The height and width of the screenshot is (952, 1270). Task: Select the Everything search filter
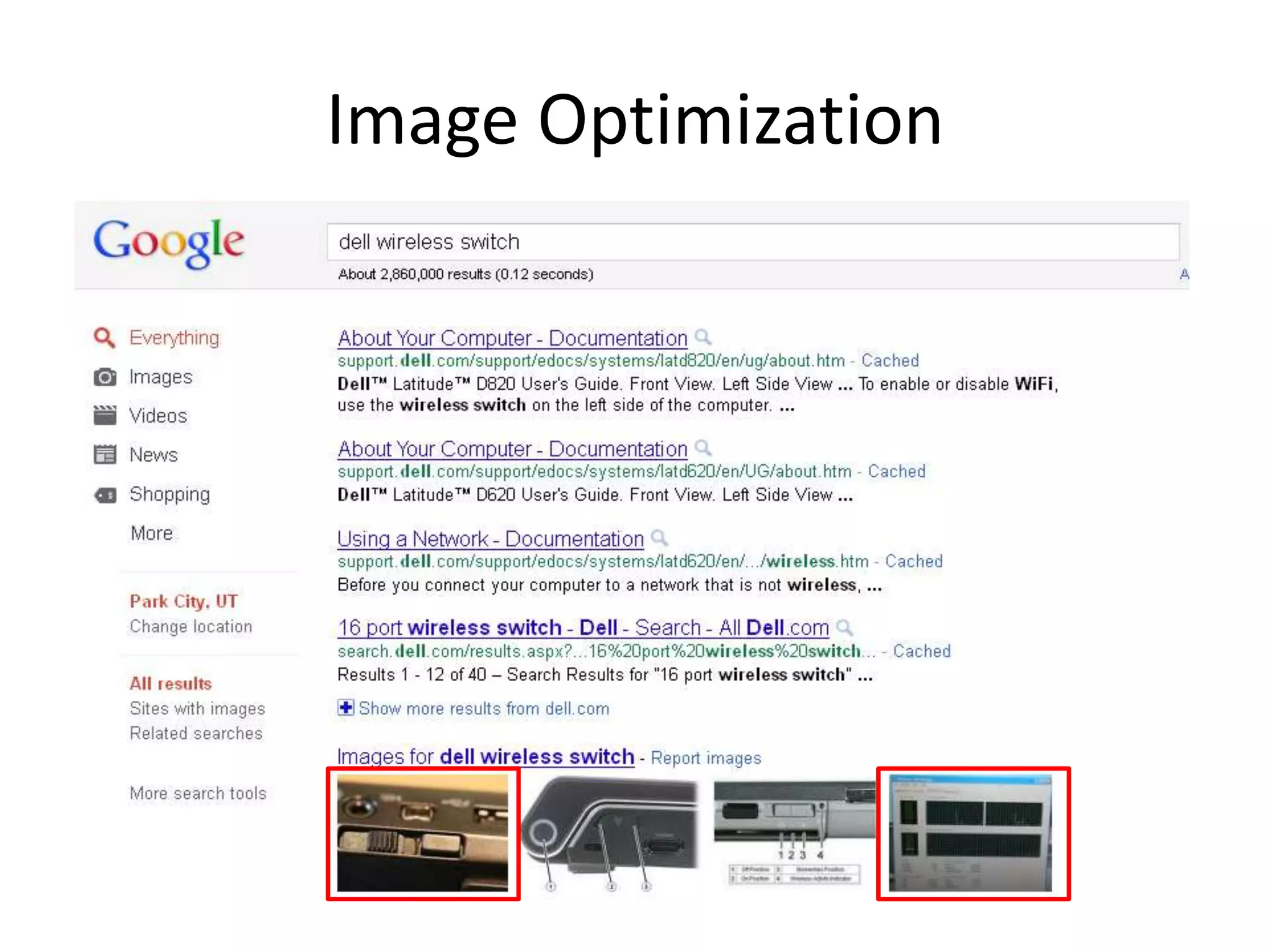pyautogui.click(x=174, y=338)
